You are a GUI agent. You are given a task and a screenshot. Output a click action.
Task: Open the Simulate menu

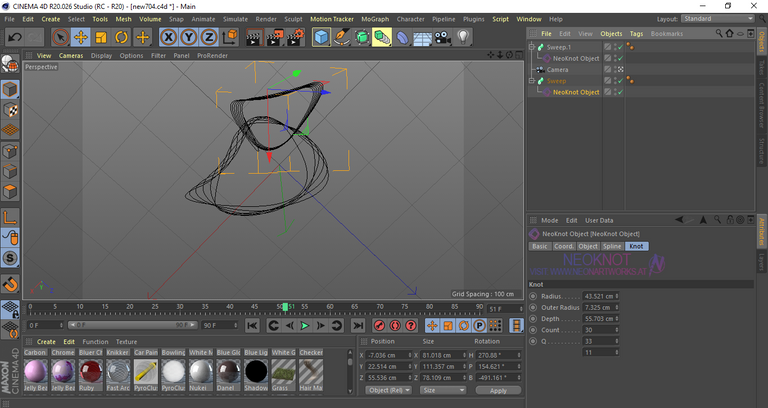point(235,19)
